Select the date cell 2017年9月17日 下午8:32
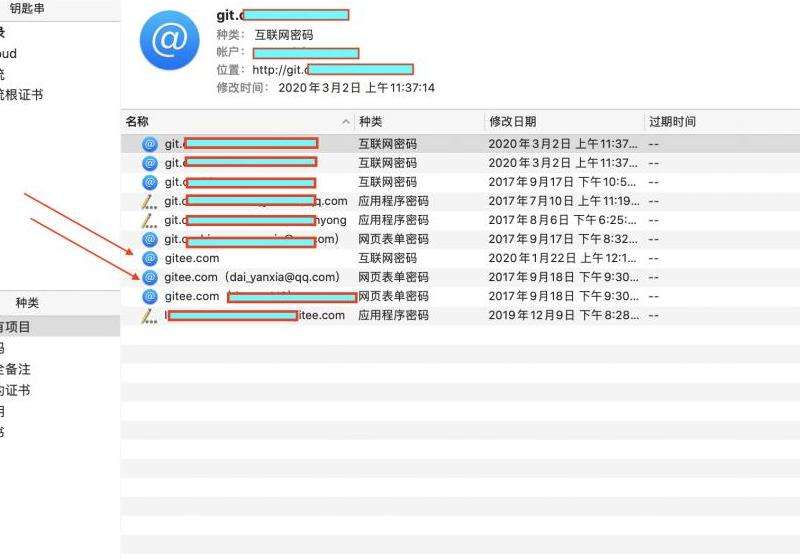800x559 pixels. [563, 239]
